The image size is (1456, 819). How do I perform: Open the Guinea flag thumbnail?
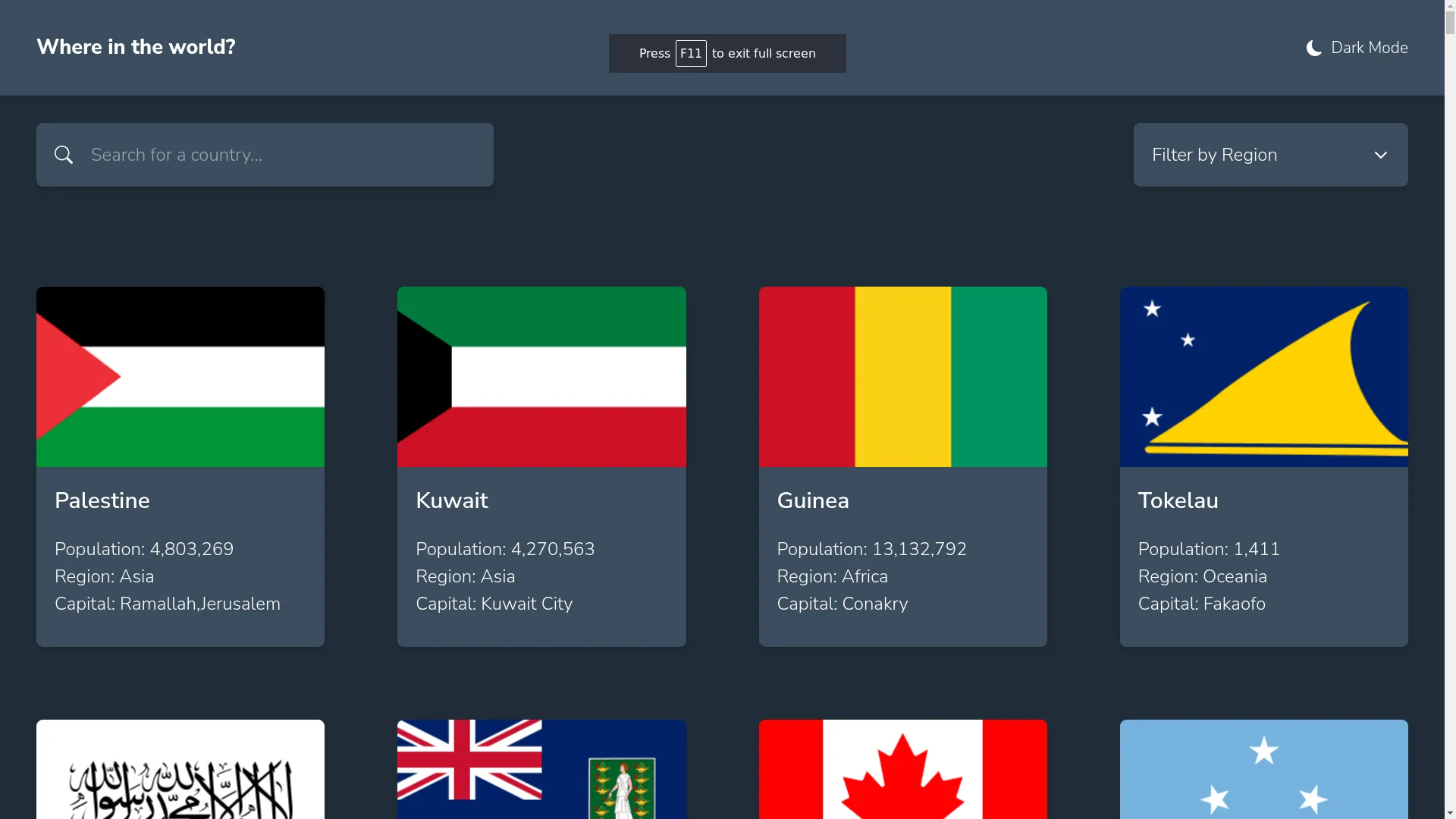coord(902,377)
